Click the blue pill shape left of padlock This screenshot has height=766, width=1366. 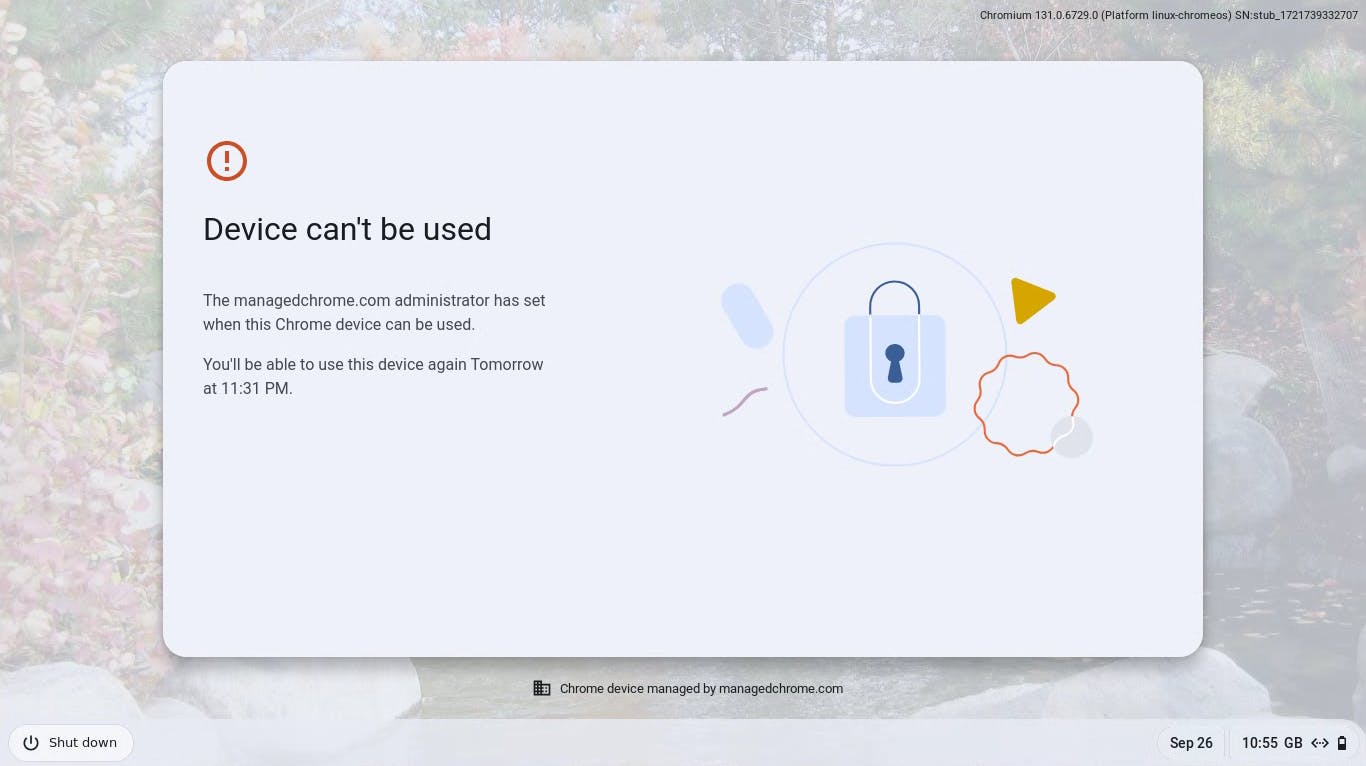click(x=747, y=316)
